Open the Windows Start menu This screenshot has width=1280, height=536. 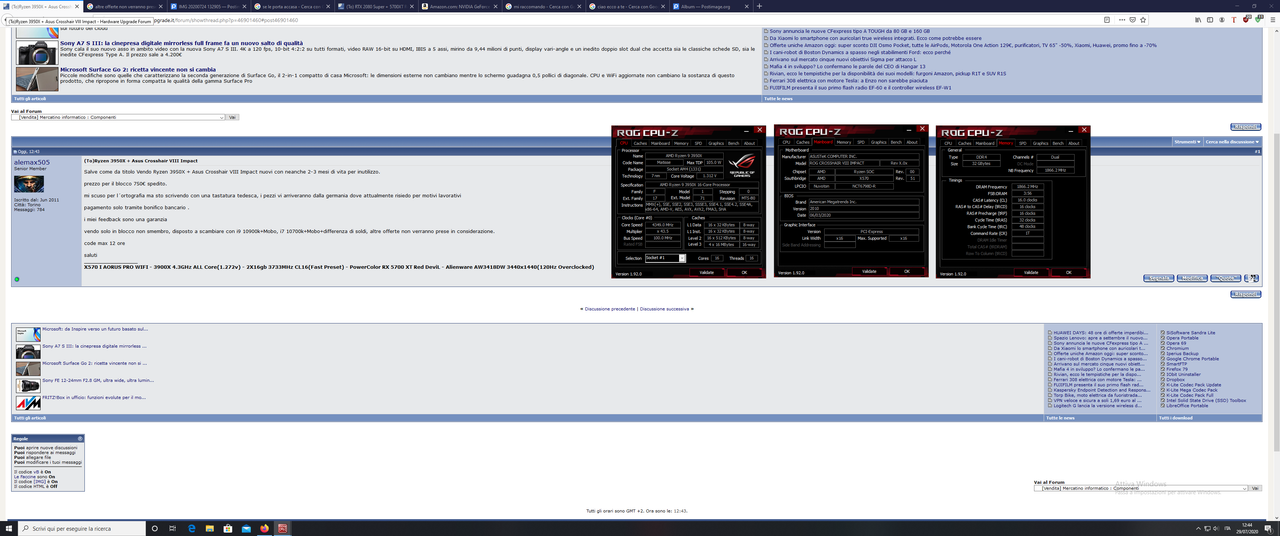(x=9, y=527)
